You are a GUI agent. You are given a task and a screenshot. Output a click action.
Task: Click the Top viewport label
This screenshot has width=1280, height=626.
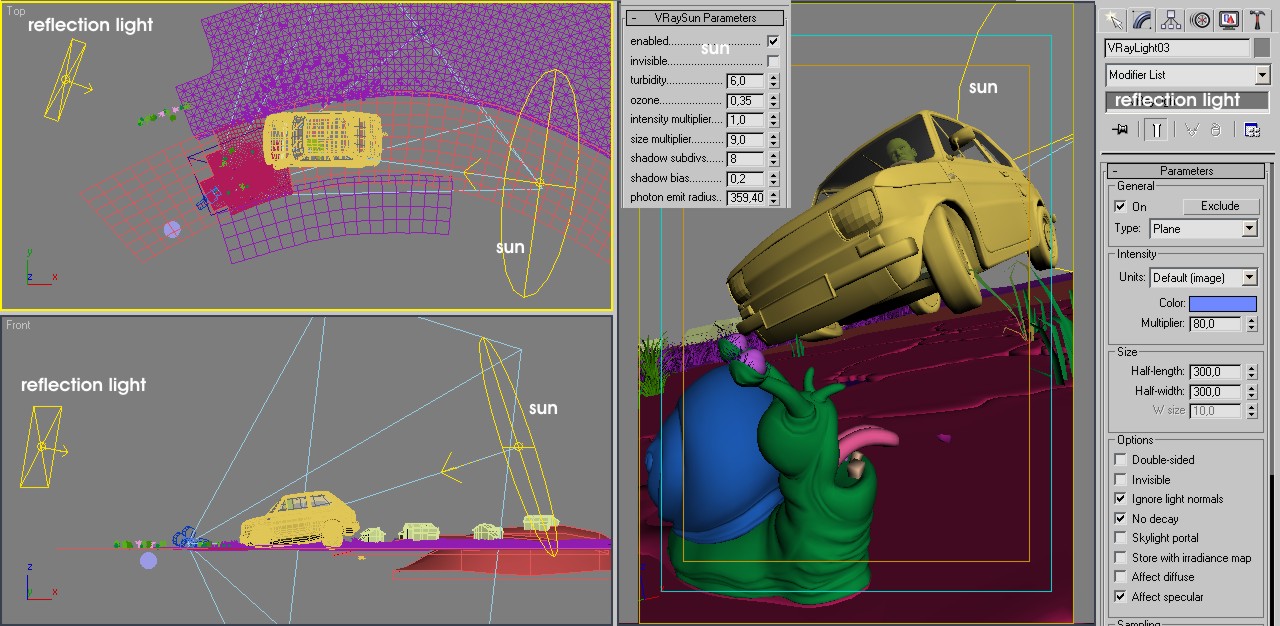point(16,11)
